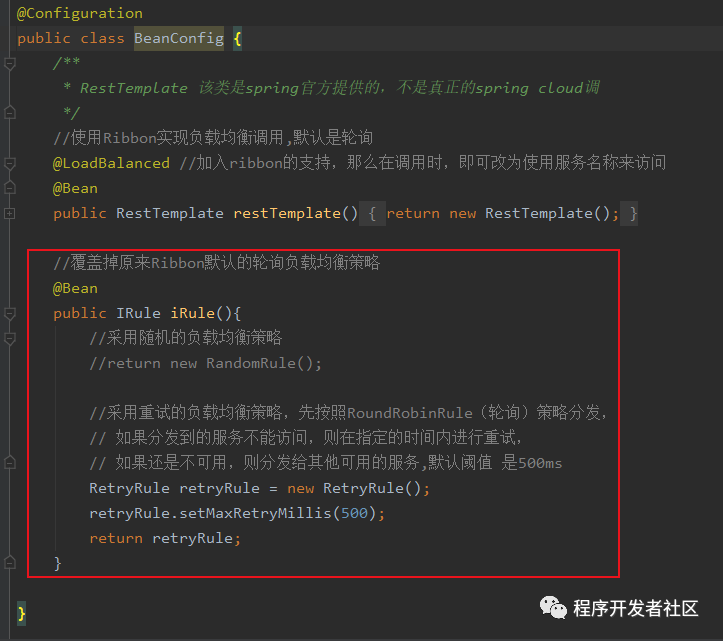Toggle the fold marker beside the @LoadBalanced annotation
This screenshot has height=641, width=723.
10,163
